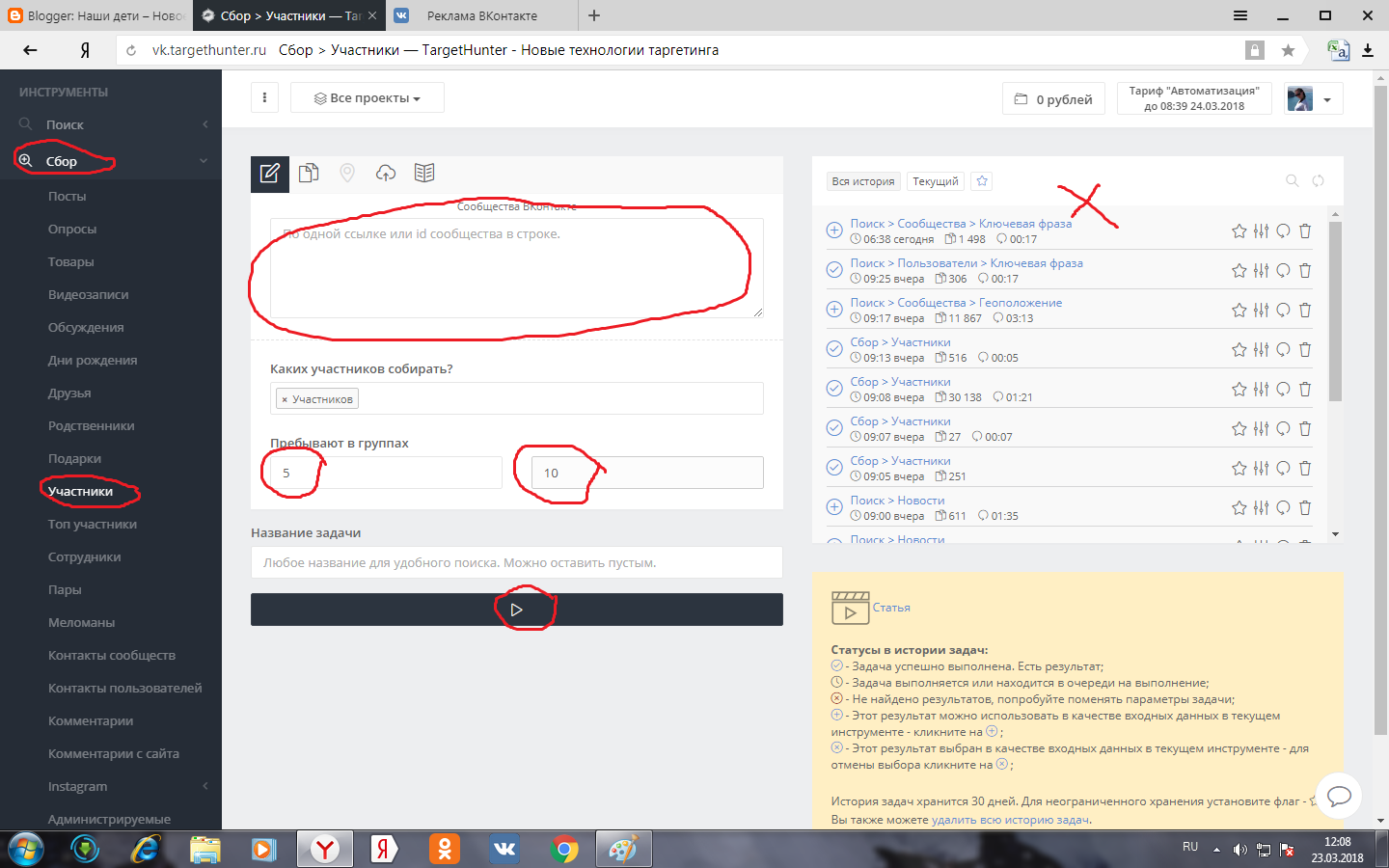Toggle status circle of 09:08 Участники task
The width and height of the screenshot is (1389, 868).
pos(834,389)
